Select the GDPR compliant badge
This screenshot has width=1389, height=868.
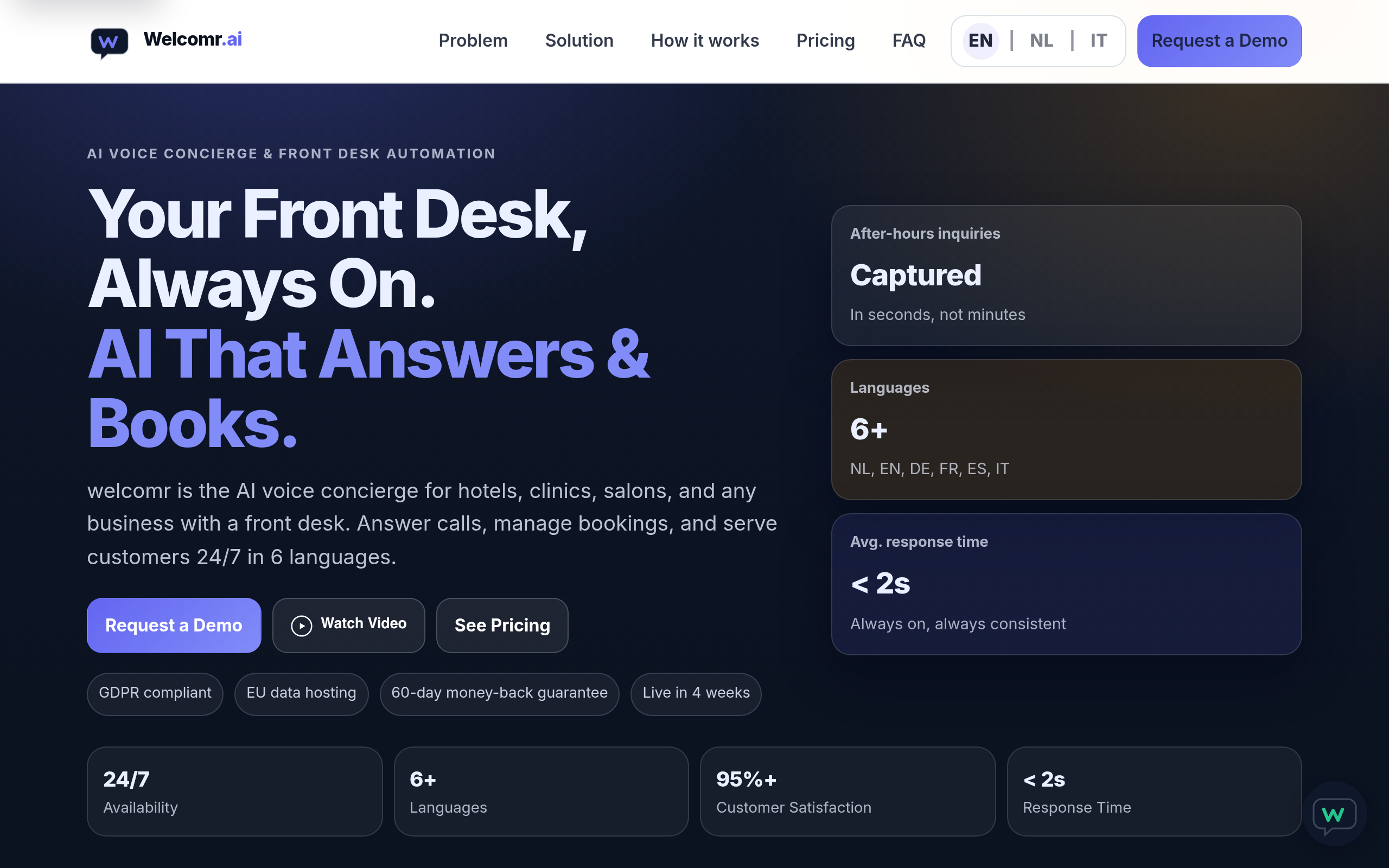click(155, 693)
